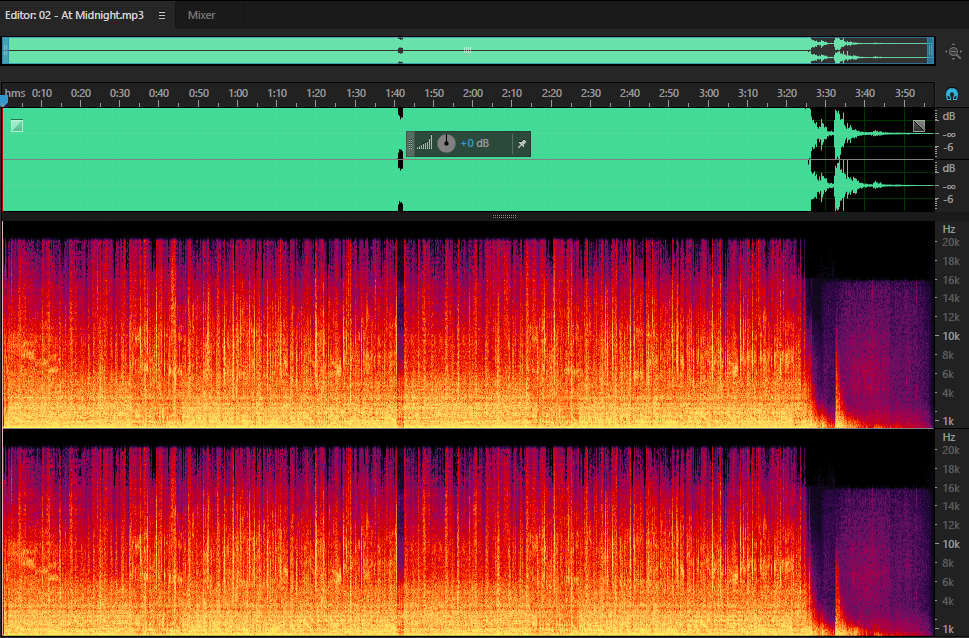Click the 1:00 mark on the ruler

(238, 93)
